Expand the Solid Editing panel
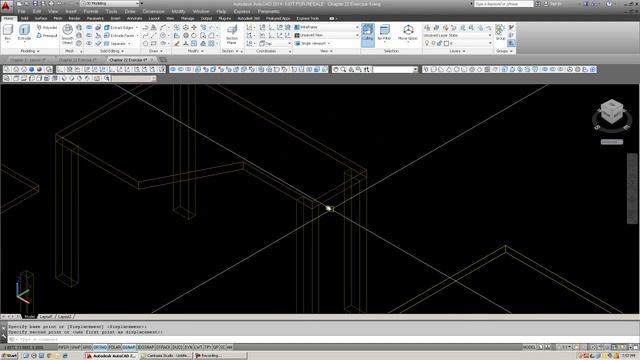 coord(112,51)
